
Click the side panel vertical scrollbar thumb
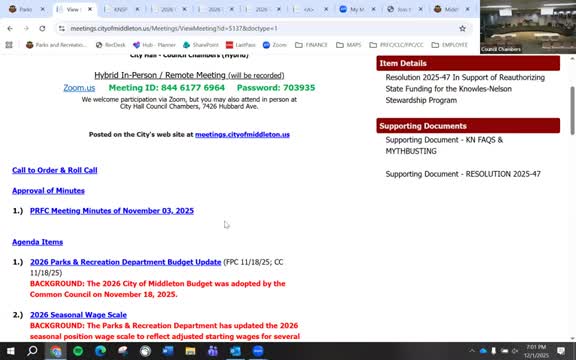tap(572, 110)
